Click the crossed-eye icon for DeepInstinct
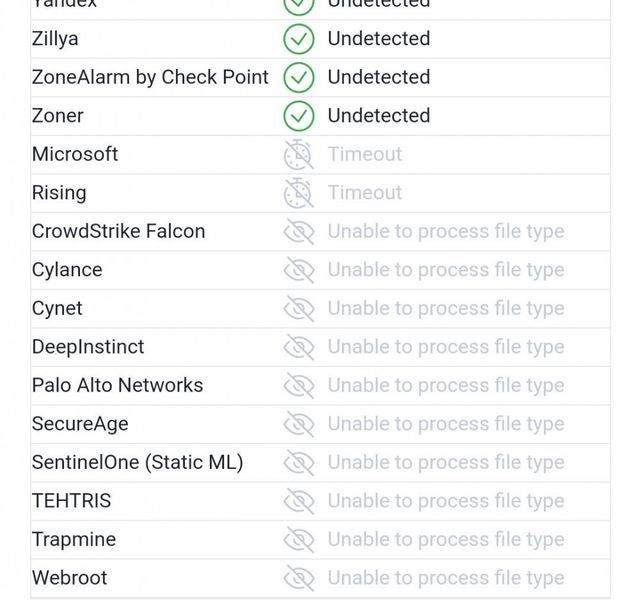 298,347
